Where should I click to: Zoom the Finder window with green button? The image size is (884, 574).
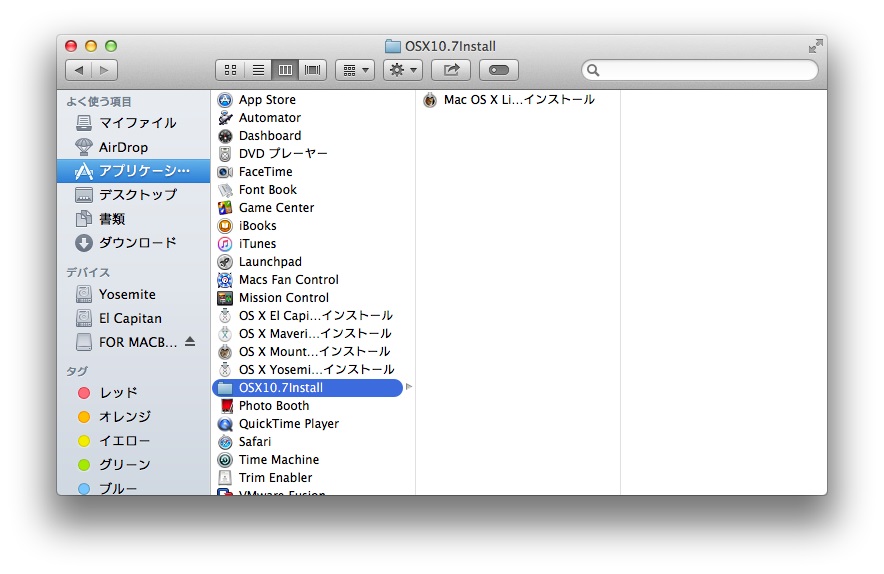pyautogui.click(x=111, y=46)
